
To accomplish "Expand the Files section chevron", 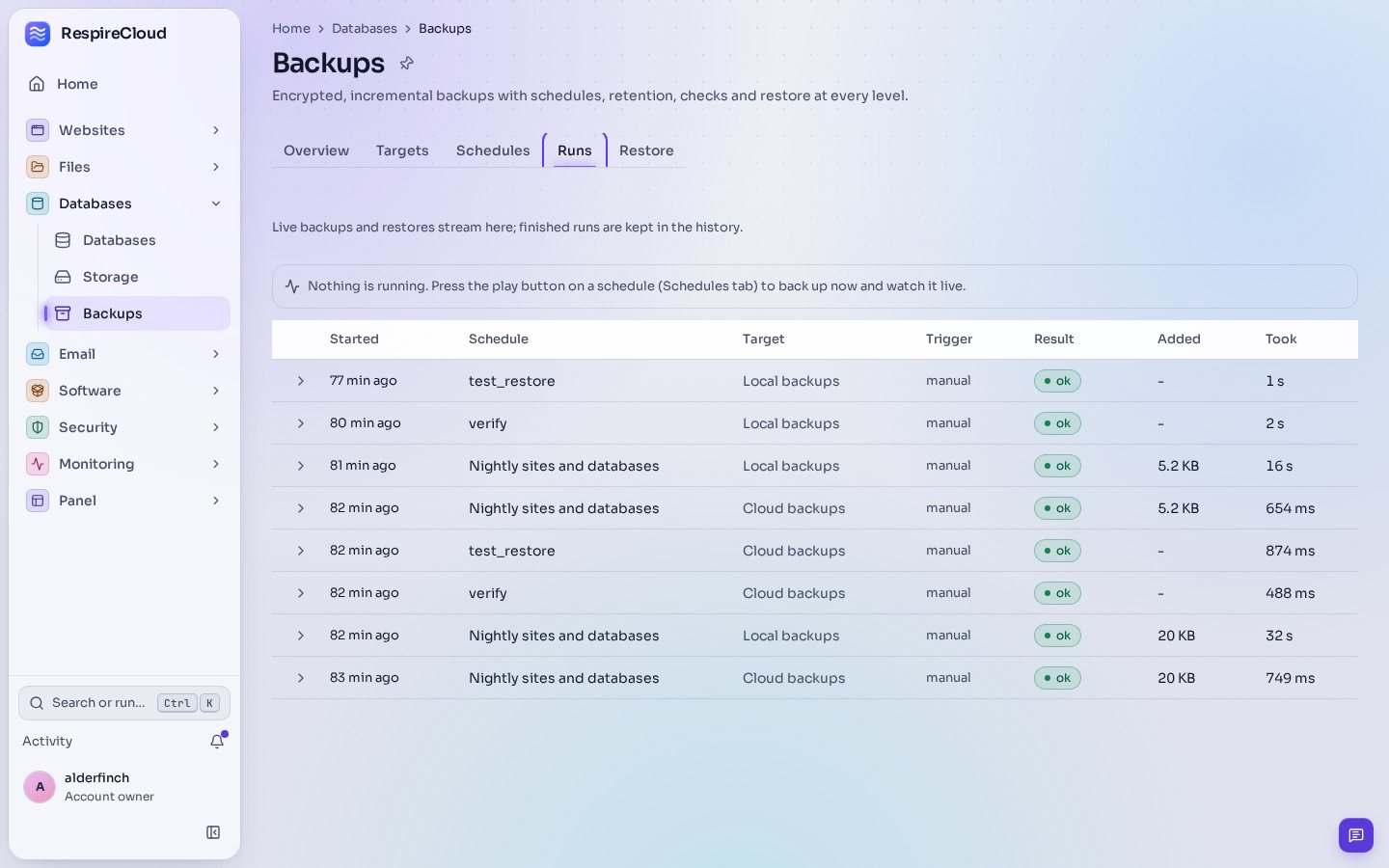I will pyautogui.click(x=216, y=167).
